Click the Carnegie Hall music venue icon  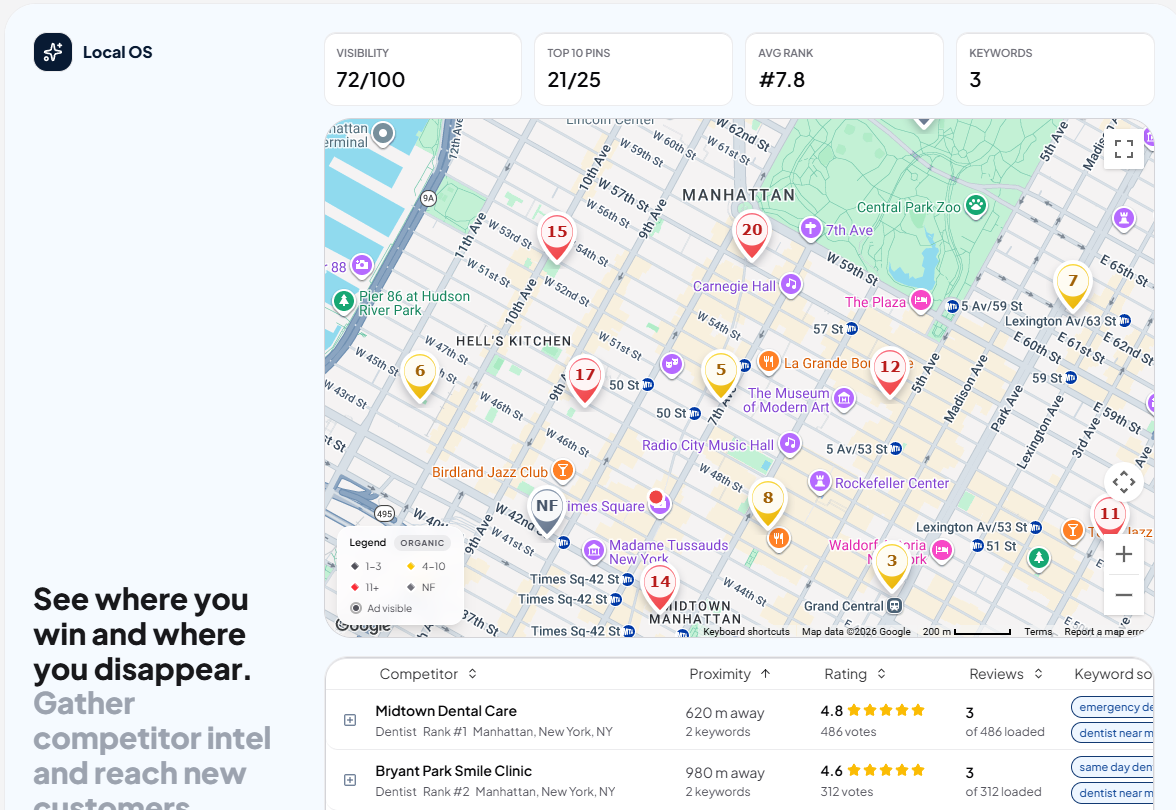(x=790, y=284)
